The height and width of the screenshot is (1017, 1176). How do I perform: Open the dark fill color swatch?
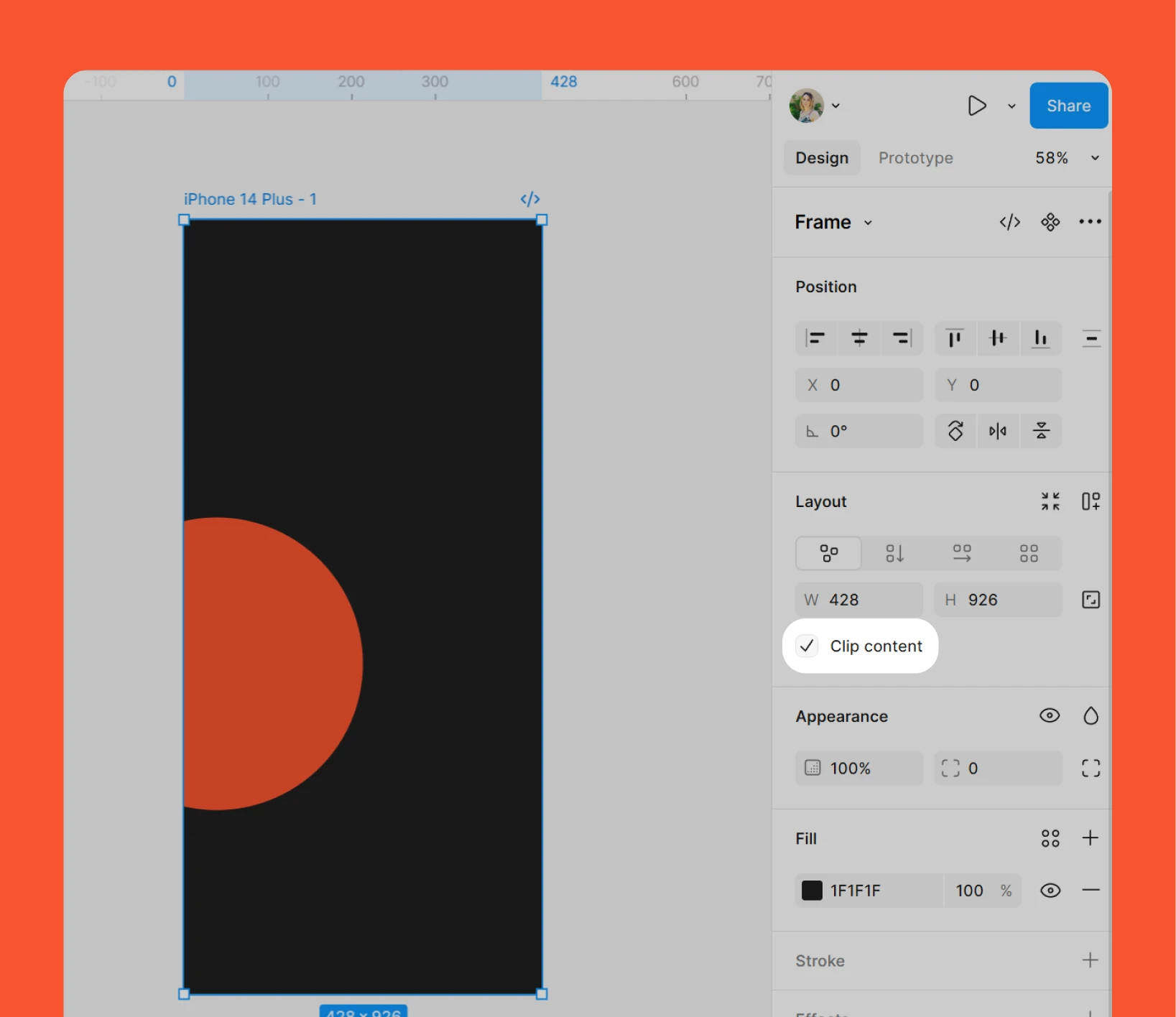[811, 890]
